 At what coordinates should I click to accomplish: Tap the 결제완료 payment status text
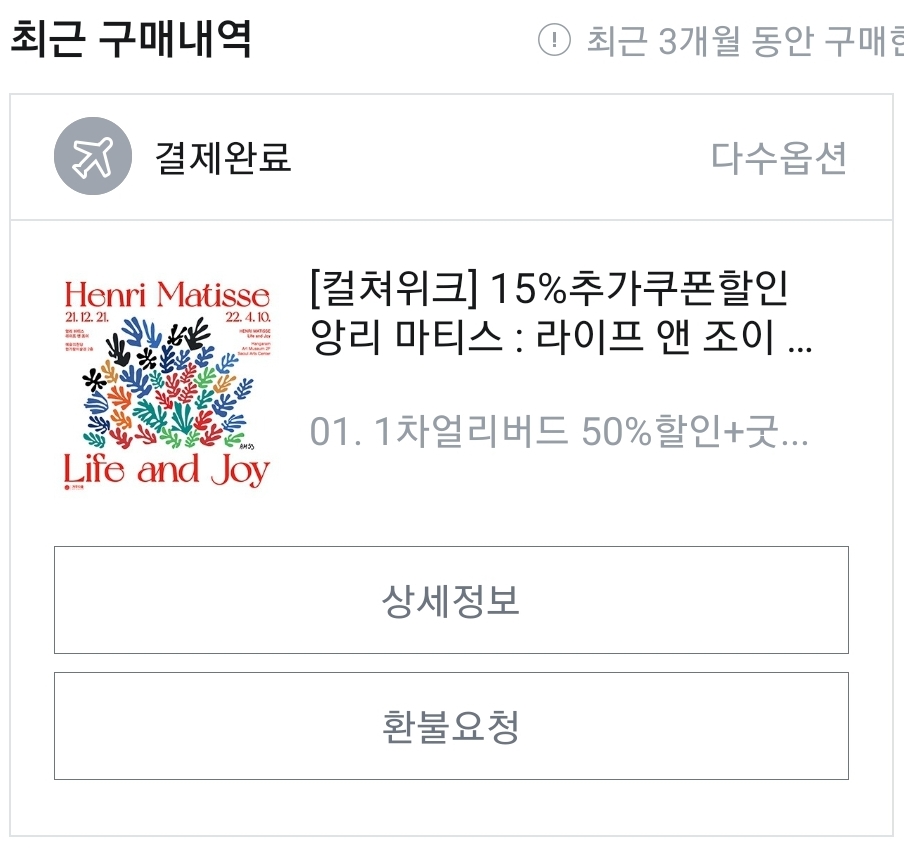click(x=223, y=157)
